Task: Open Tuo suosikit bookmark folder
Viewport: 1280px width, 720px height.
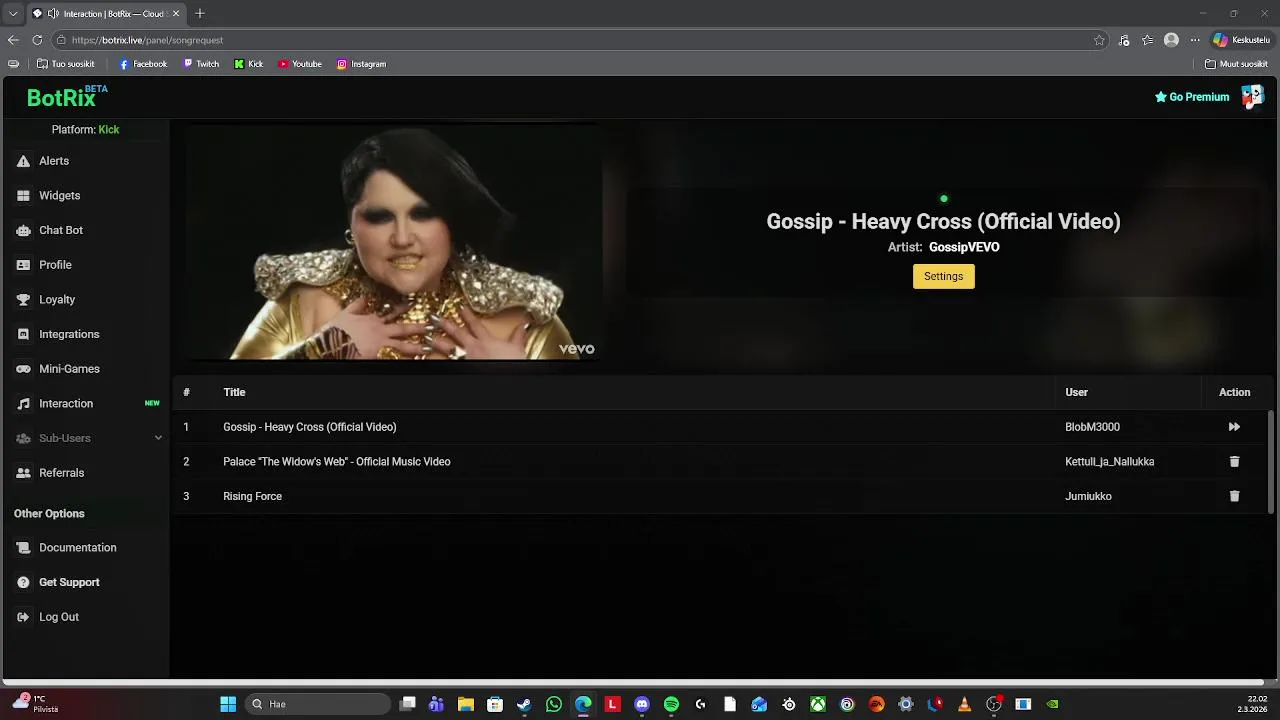Action: click(x=66, y=64)
